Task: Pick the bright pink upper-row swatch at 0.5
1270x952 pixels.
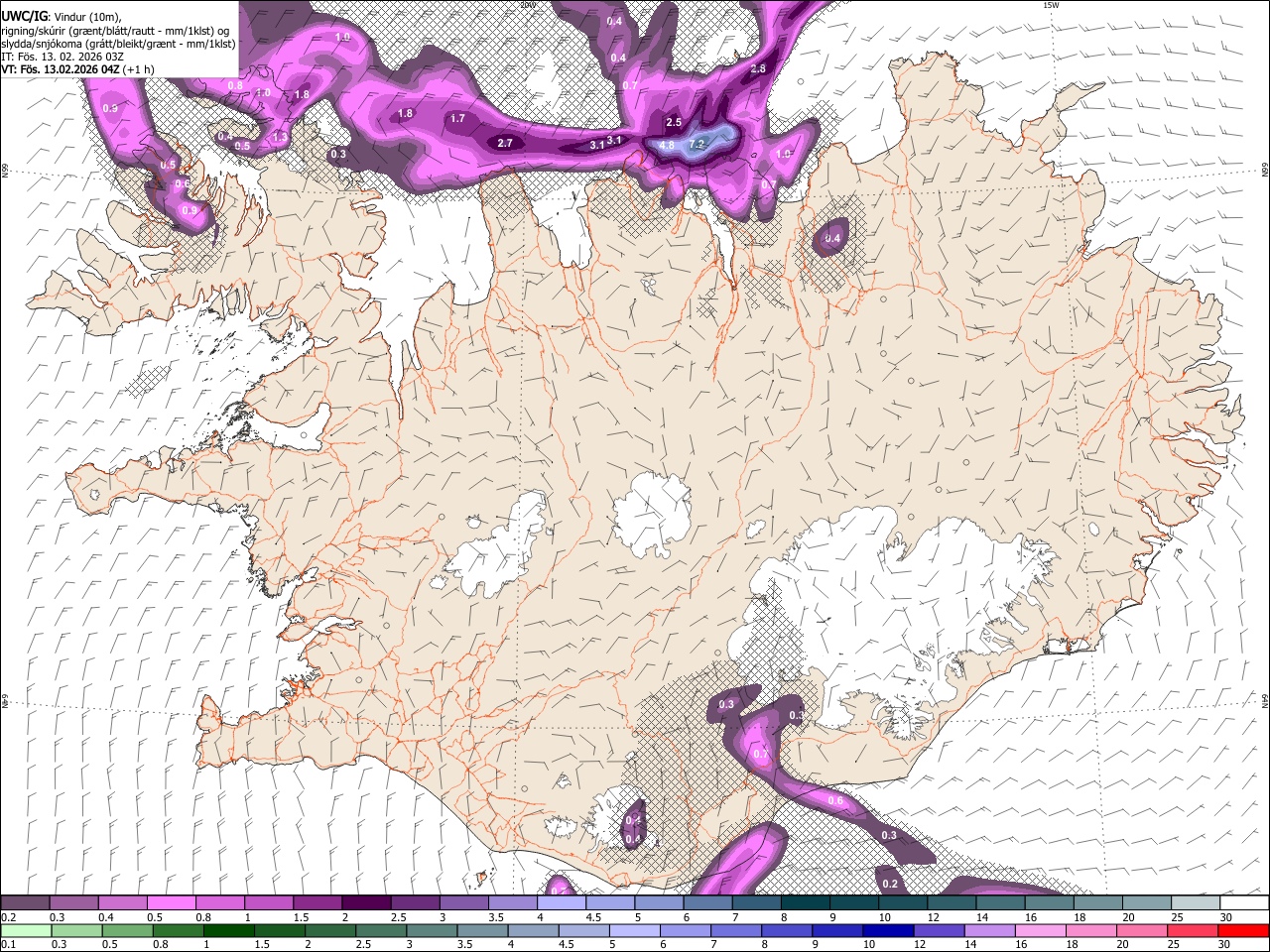Action: point(171,902)
